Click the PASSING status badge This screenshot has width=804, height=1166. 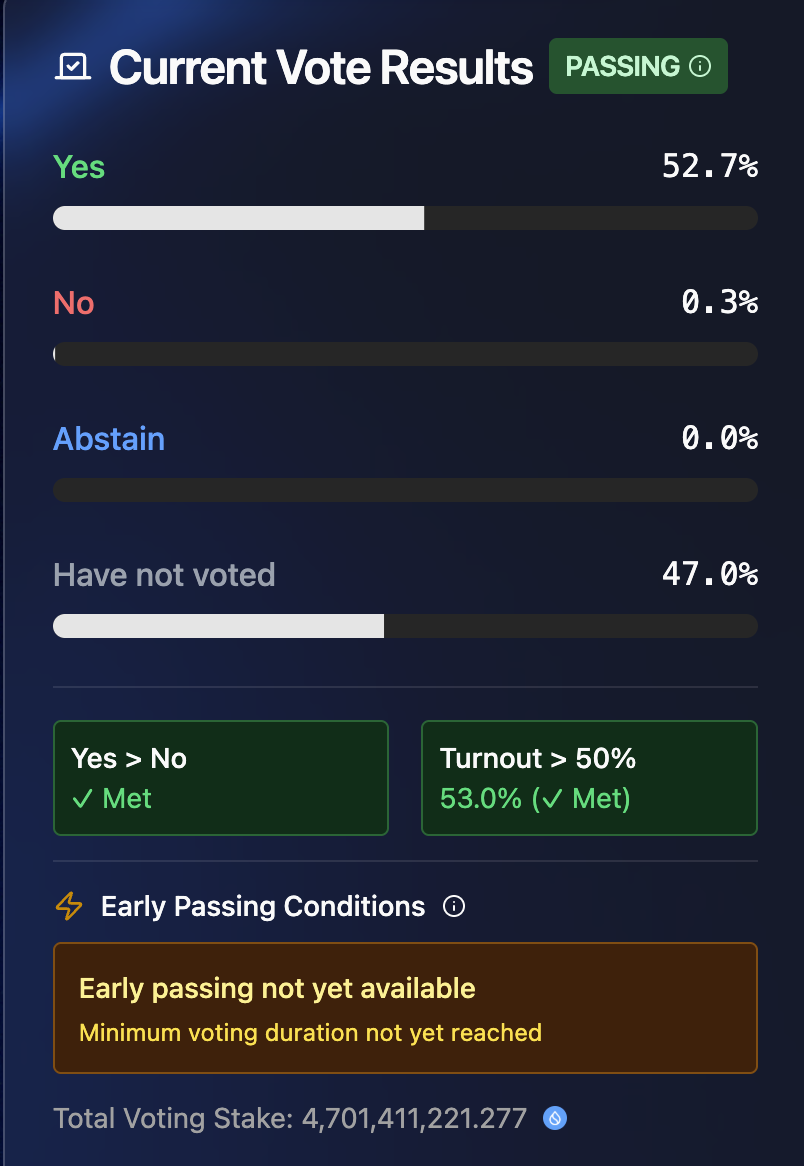pos(637,67)
